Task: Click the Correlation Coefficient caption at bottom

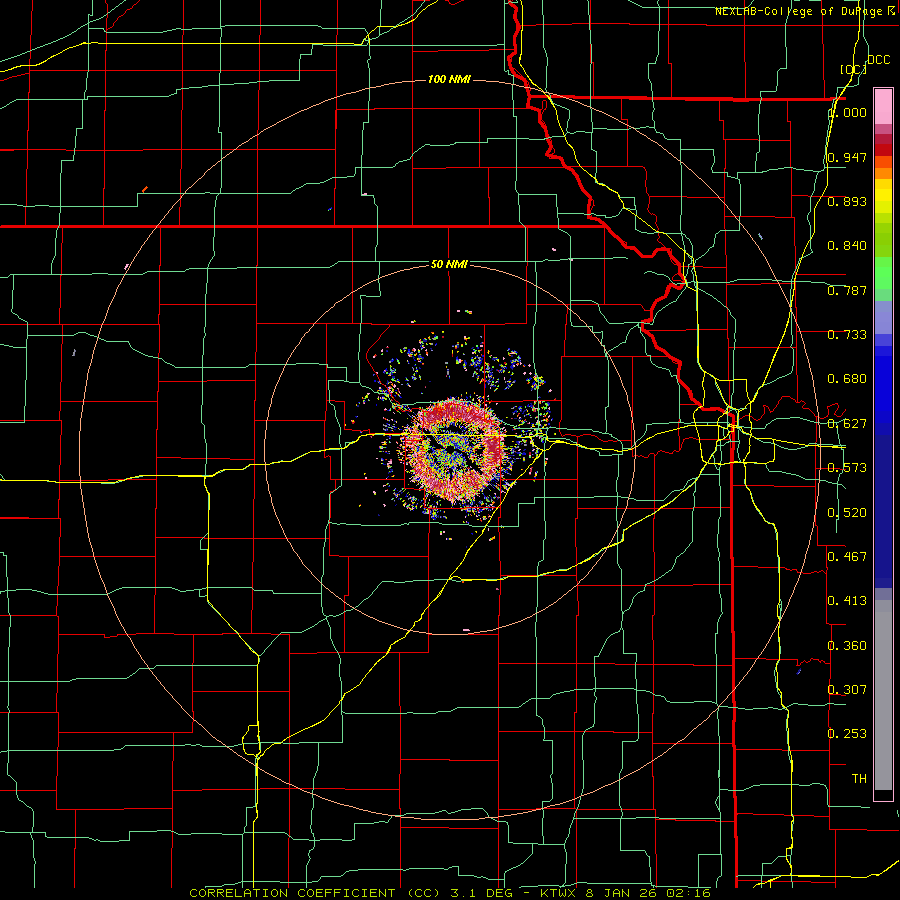Action: tap(450, 893)
